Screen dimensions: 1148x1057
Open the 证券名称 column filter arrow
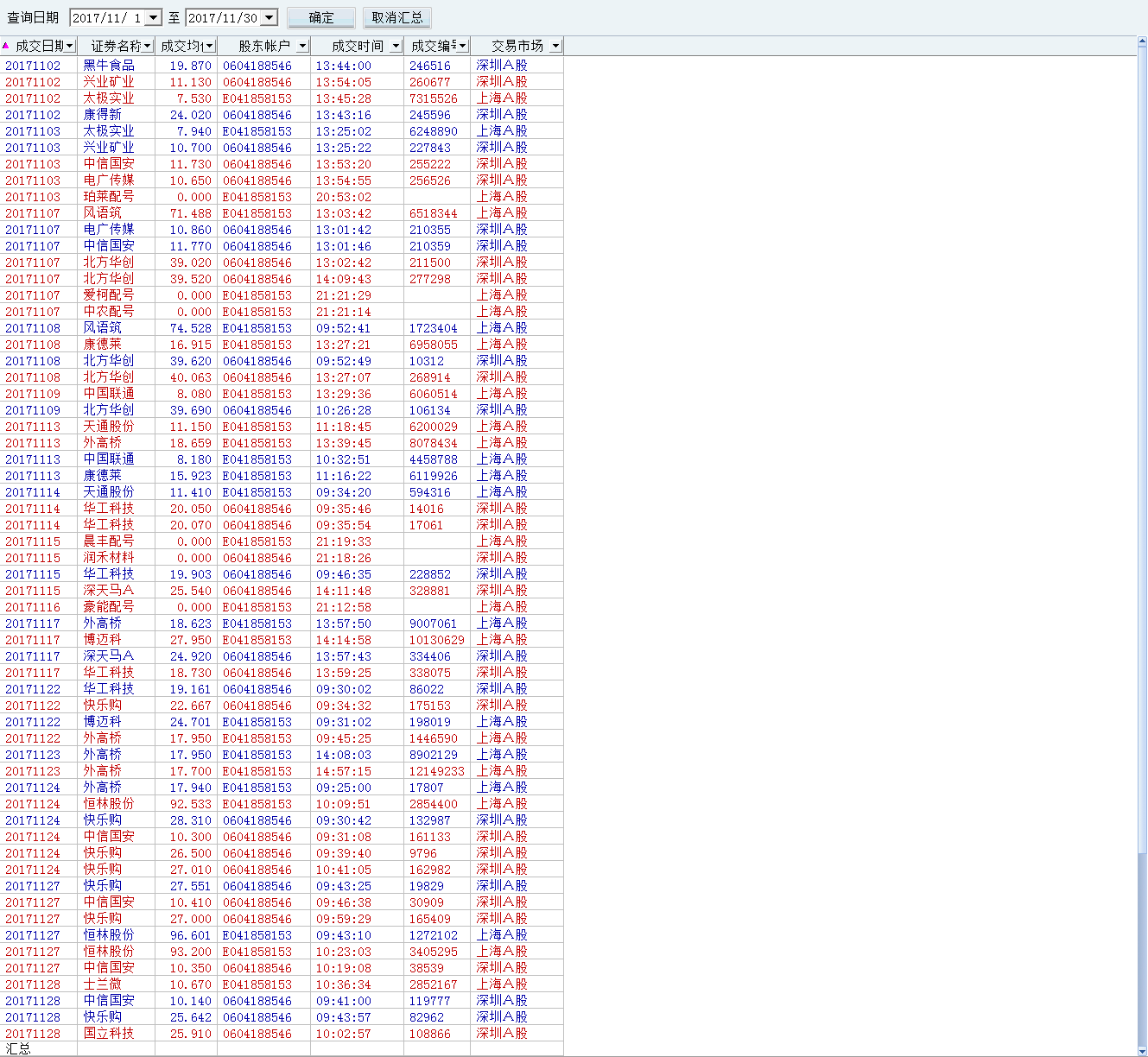tap(148, 46)
